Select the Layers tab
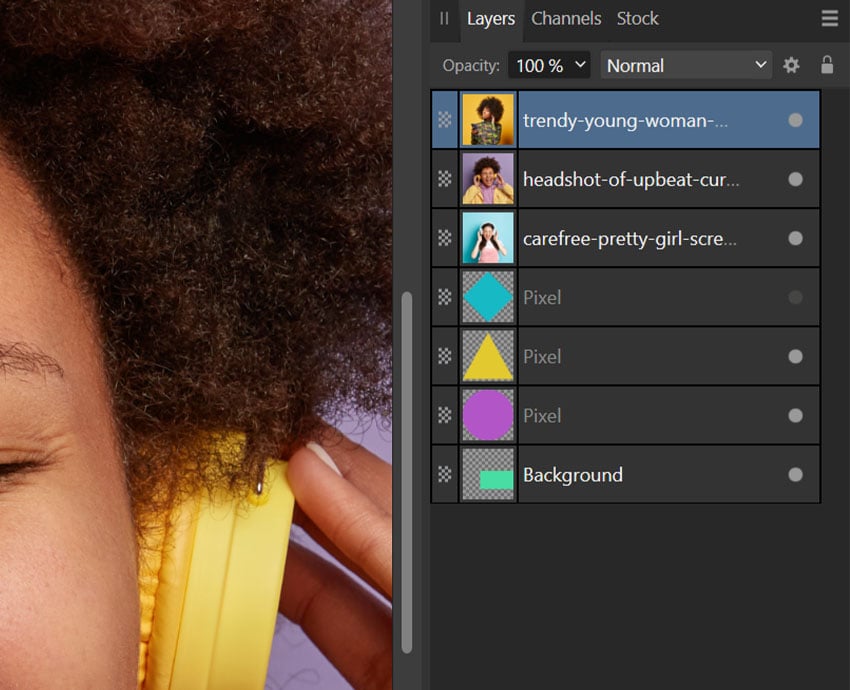The width and height of the screenshot is (850, 690). (x=491, y=18)
